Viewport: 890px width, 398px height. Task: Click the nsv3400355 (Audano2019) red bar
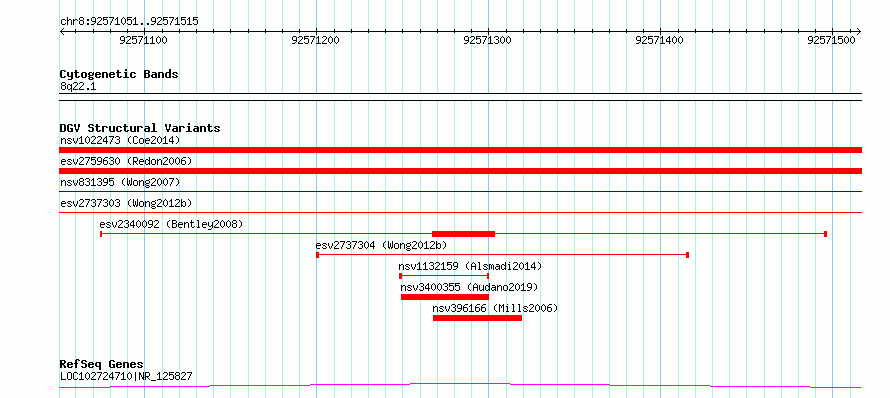(445, 297)
